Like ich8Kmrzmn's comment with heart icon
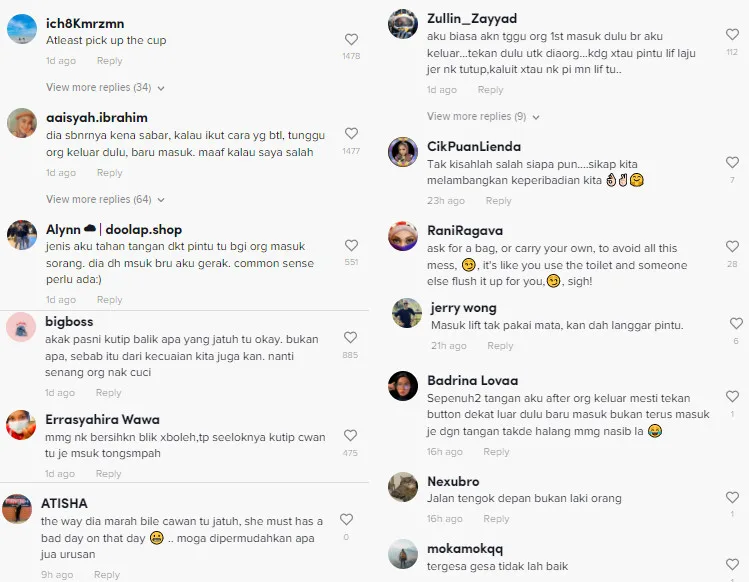This screenshot has width=749, height=582. pos(351,40)
